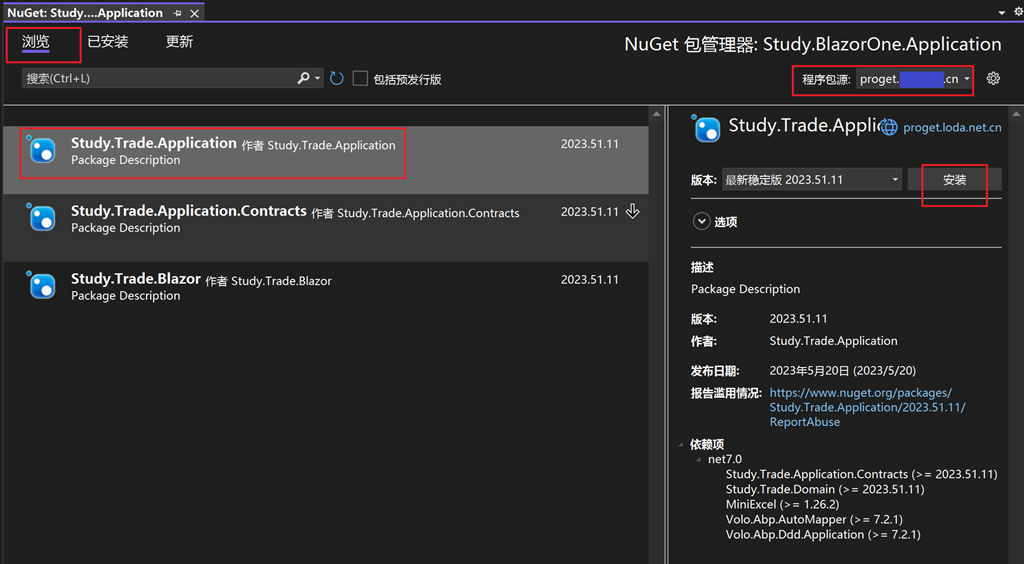
Task: Select the Study.Trade.Application package row
Action: click(326, 160)
